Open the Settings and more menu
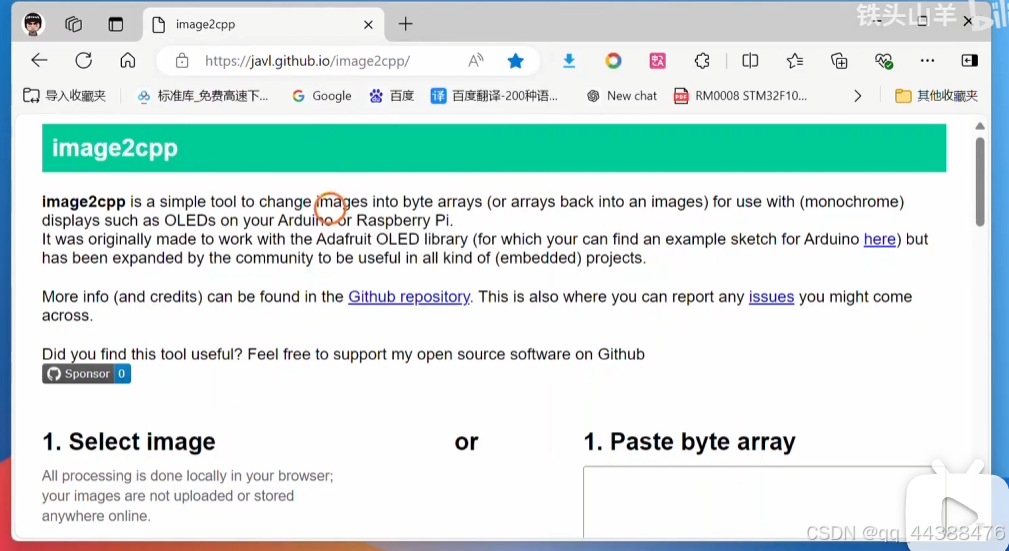The height and width of the screenshot is (551, 1009). (x=927, y=61)
